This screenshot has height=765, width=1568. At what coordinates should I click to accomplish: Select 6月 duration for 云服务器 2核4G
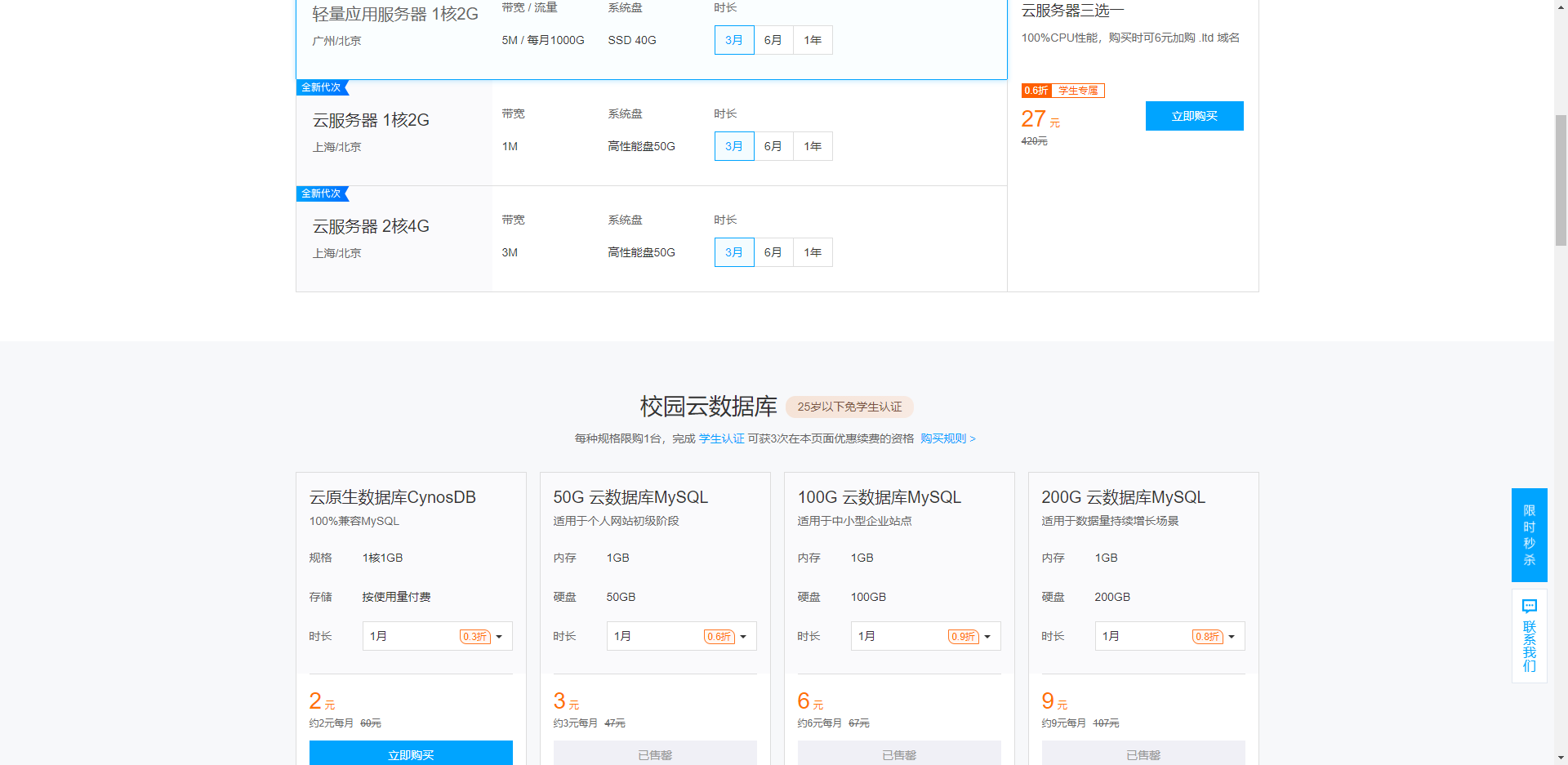pos(773,252)
